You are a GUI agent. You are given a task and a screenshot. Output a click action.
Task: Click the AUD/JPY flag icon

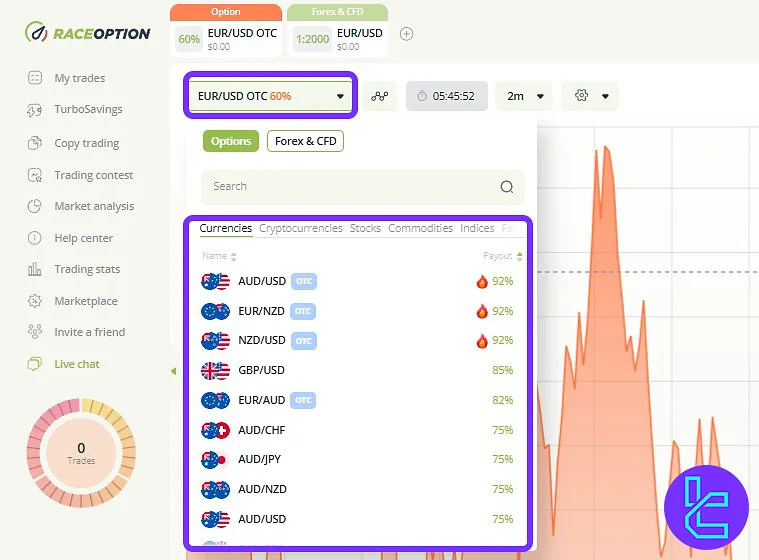pos(215,460)
